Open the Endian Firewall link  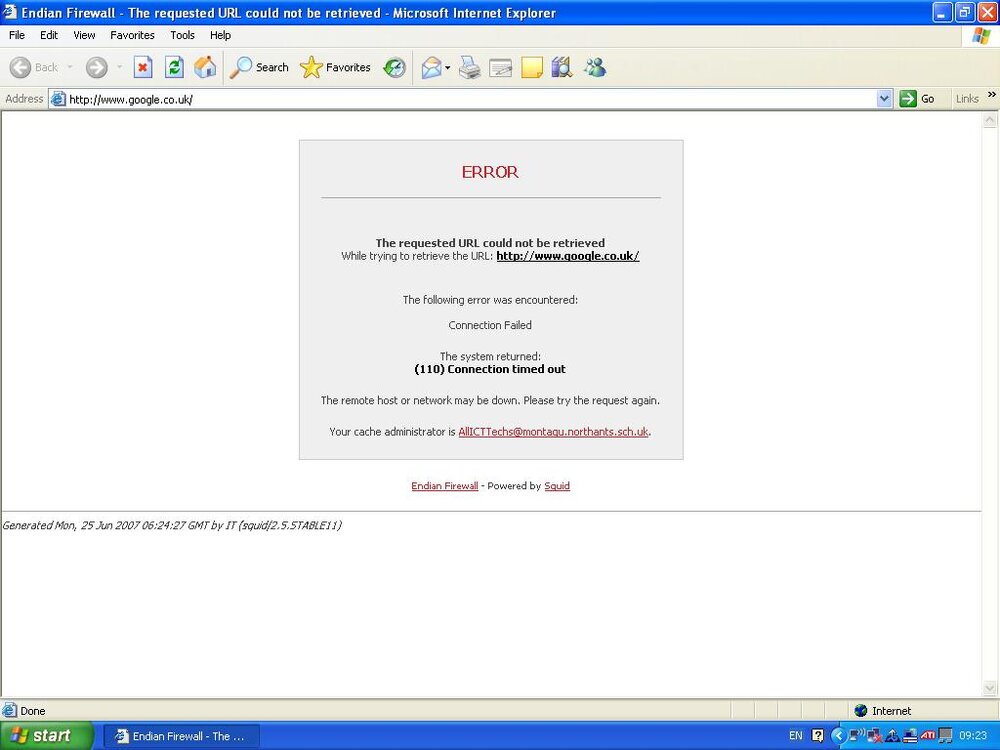point(445,486)
